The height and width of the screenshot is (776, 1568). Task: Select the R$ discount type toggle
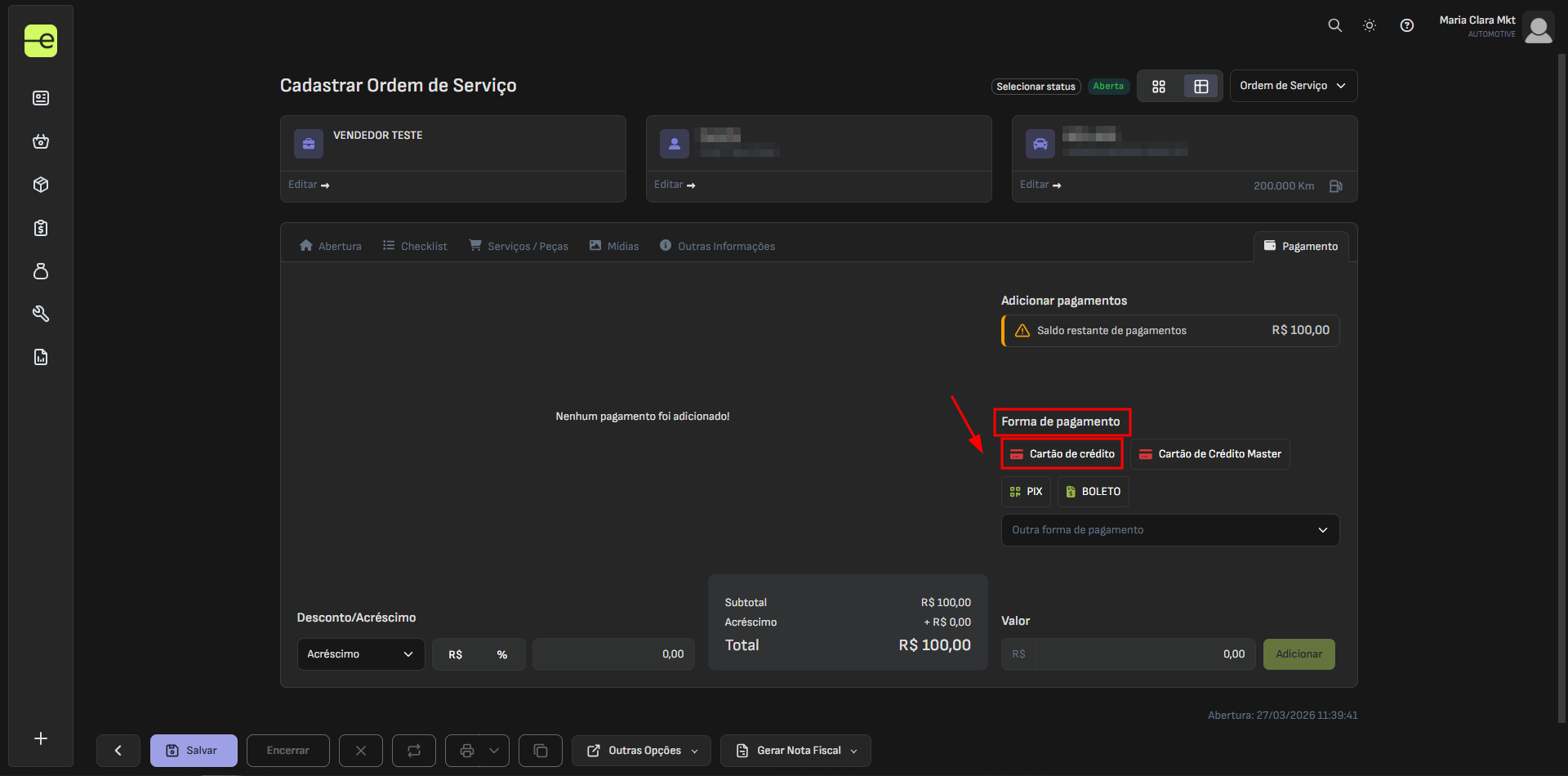pyautogui.click(x=456, y=654)
